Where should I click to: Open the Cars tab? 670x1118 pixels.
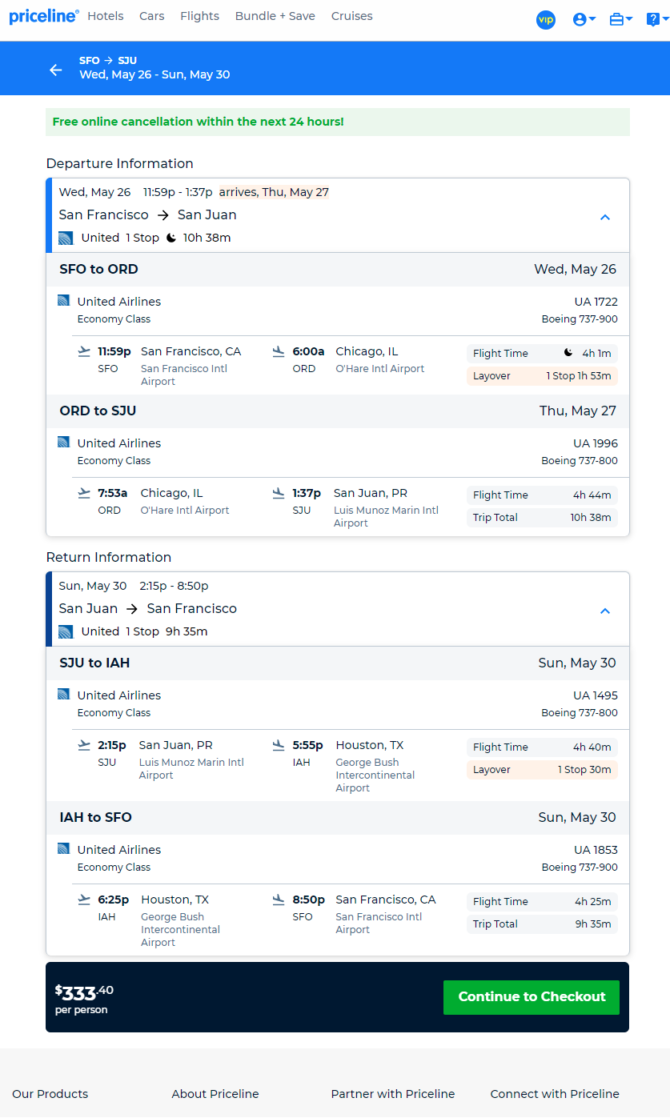pos(152,16)
